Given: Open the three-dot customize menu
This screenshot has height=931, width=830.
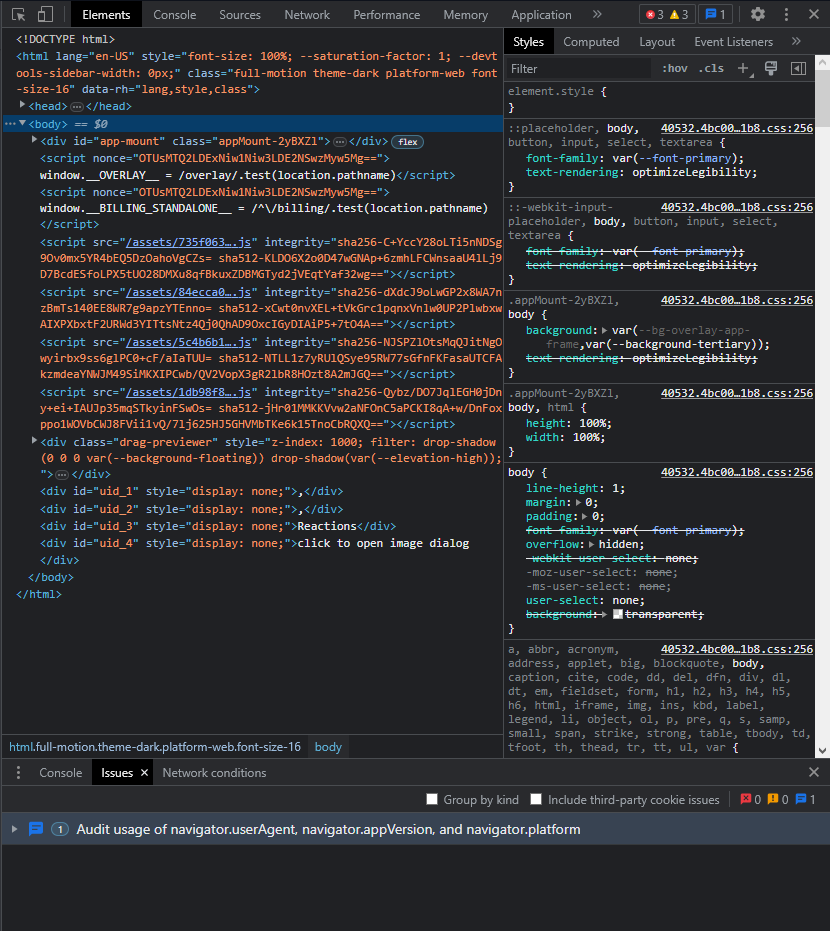Looking at the screenshot, I should 786,14.
